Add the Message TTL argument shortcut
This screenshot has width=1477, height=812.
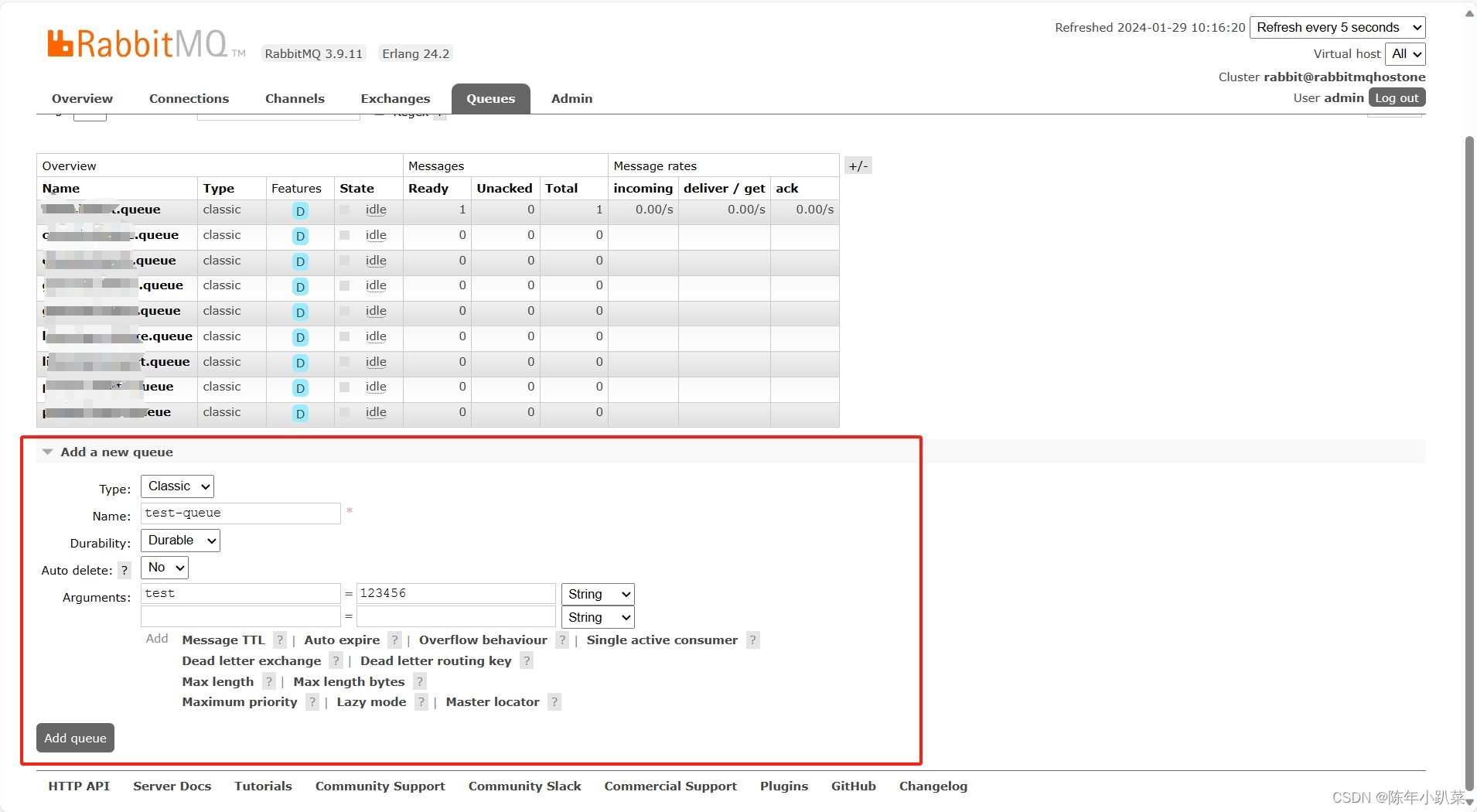point(223,640)
